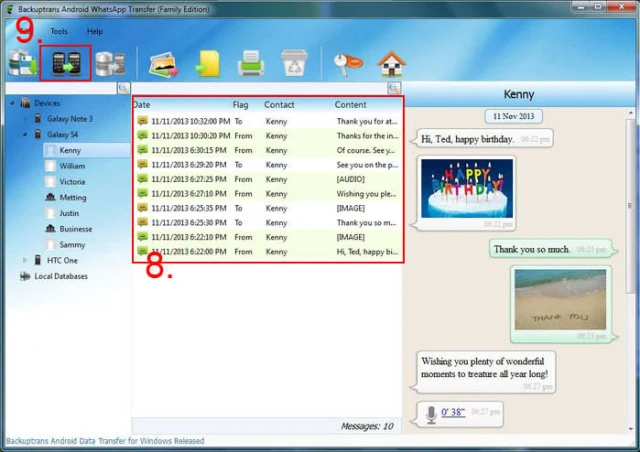Click the recycle bin delete icon

294,63
